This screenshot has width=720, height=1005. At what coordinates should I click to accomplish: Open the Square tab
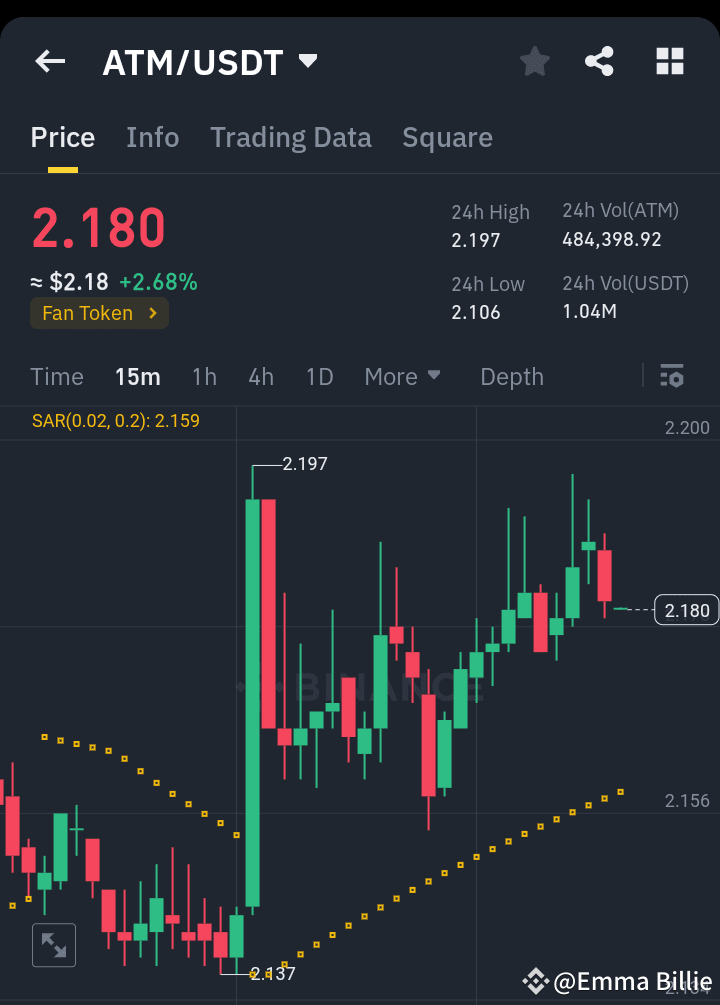coord(447,137)
